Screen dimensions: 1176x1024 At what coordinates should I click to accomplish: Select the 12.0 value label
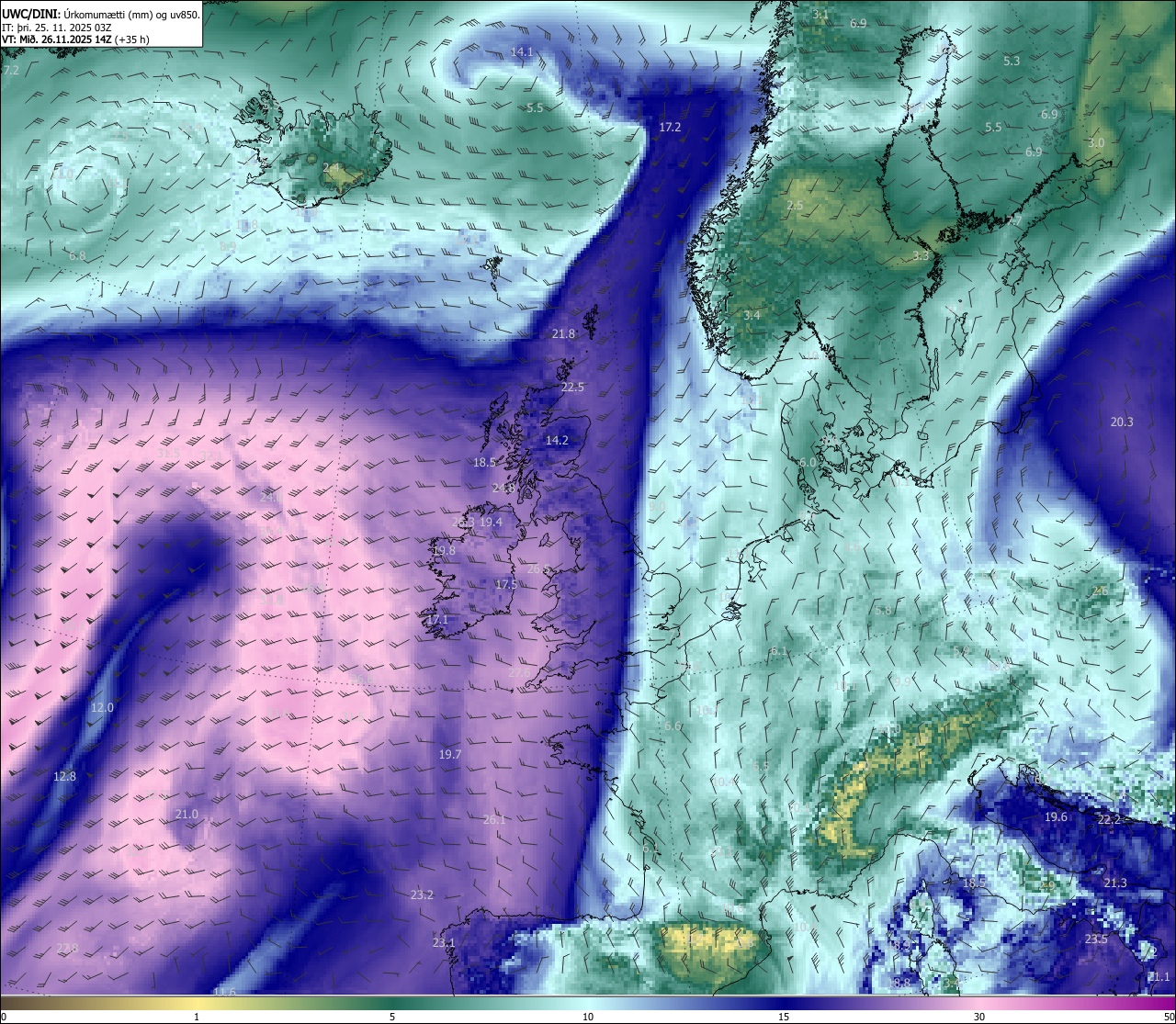pos(102,707)
